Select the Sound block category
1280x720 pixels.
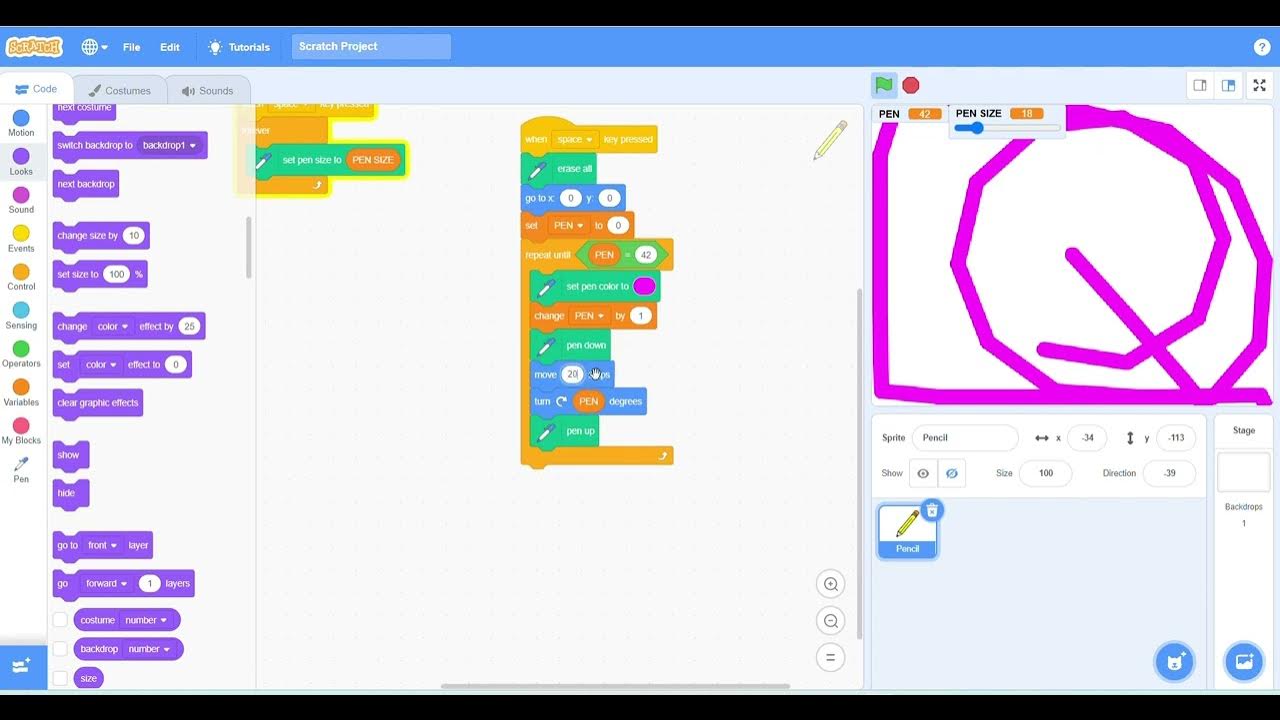coord(21,200)
